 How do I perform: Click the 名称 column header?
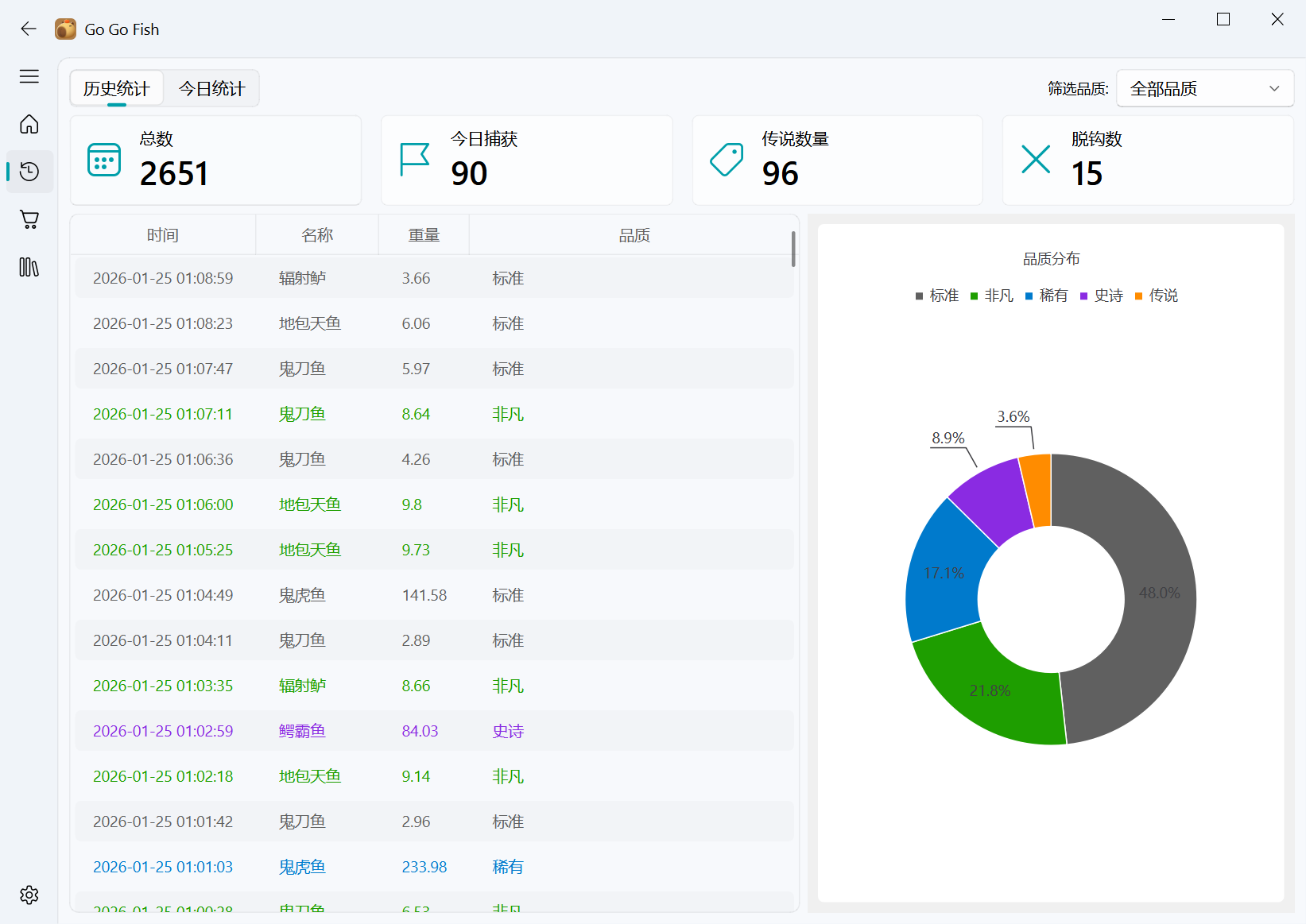point(317,235)
